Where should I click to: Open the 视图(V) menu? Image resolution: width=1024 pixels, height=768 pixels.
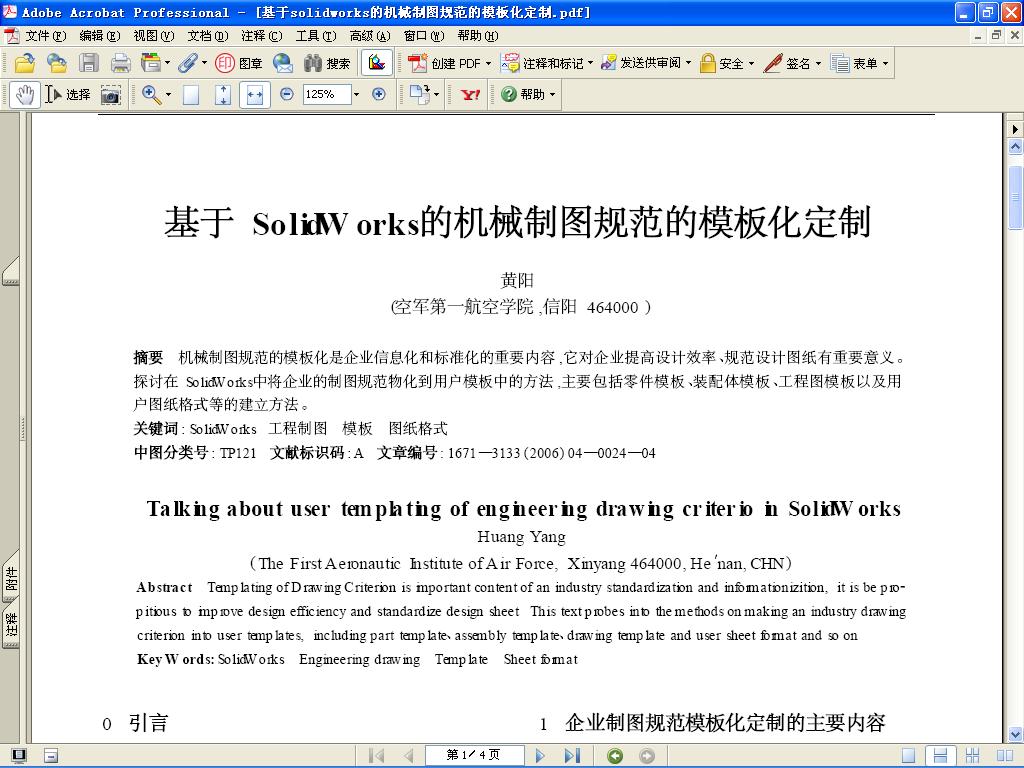coord(153,35)
